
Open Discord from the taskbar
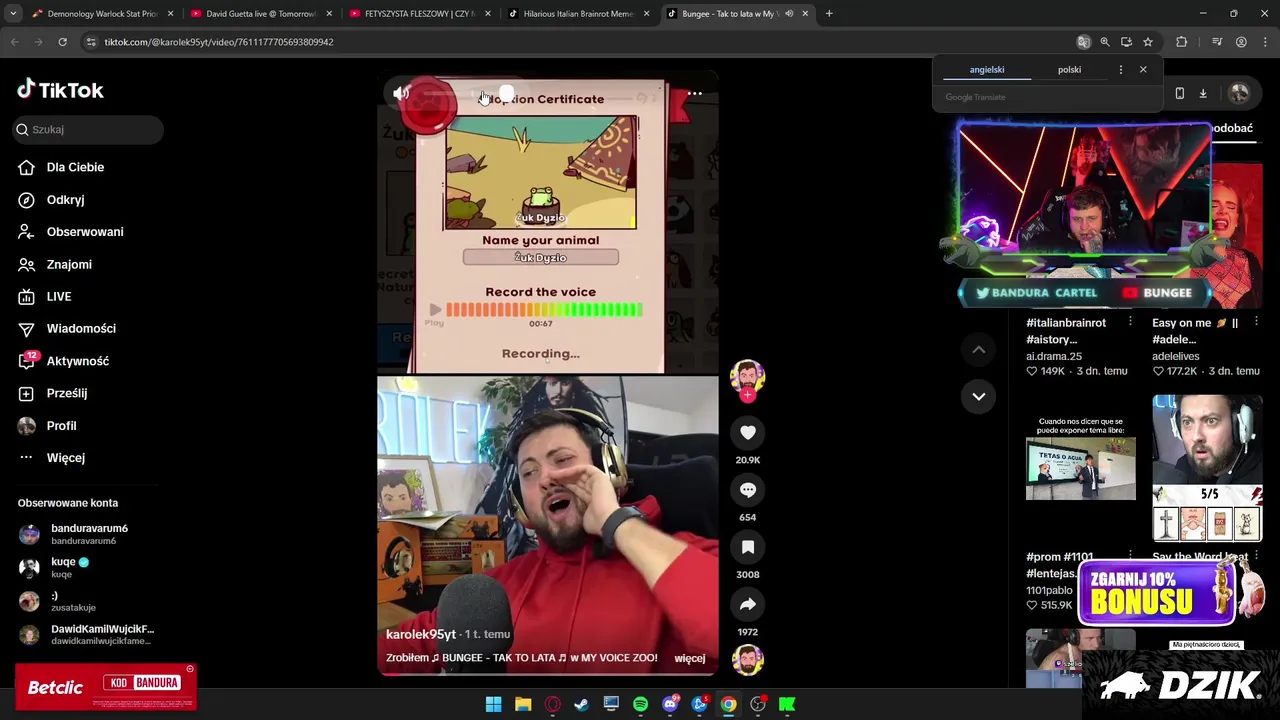pyautogui.click(x=670, y=704)
